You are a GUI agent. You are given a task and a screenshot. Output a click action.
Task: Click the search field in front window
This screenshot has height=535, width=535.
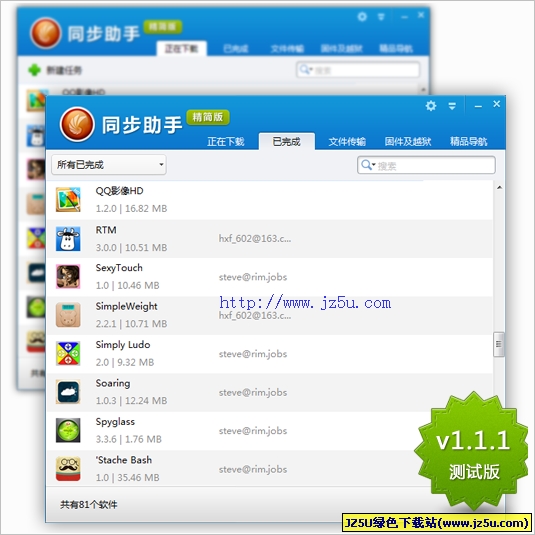pos(426,165)
